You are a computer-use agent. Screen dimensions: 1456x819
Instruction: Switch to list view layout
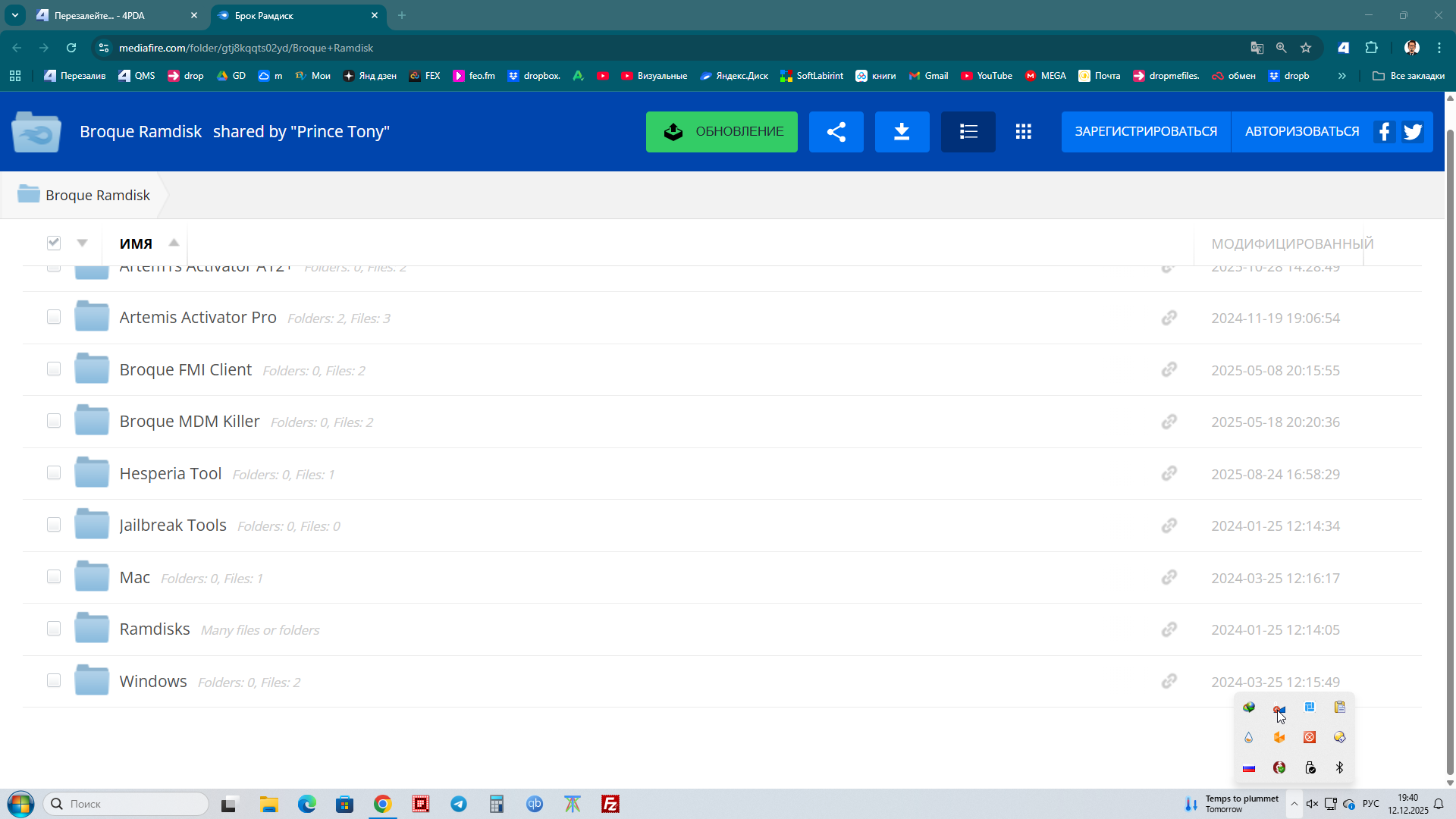point(968,132)
